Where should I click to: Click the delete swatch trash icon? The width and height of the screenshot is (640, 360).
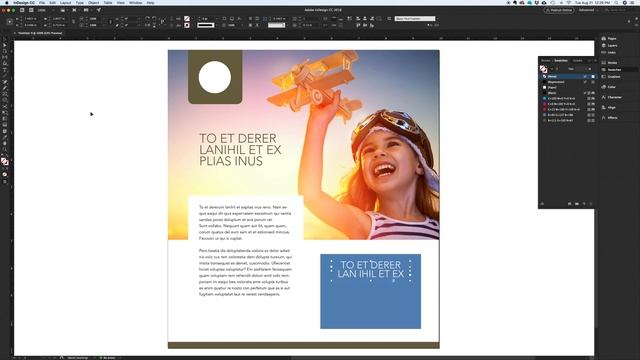coord(591,204)
